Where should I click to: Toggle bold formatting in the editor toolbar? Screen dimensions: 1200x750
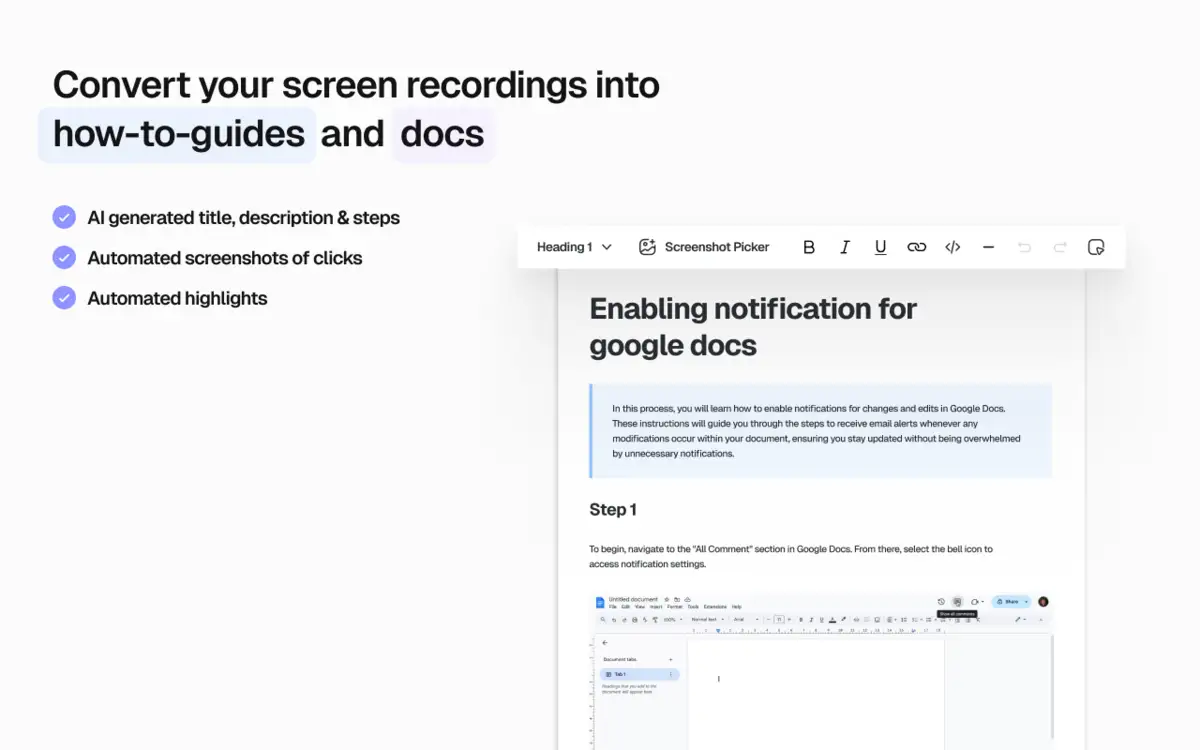pos(809,247)
